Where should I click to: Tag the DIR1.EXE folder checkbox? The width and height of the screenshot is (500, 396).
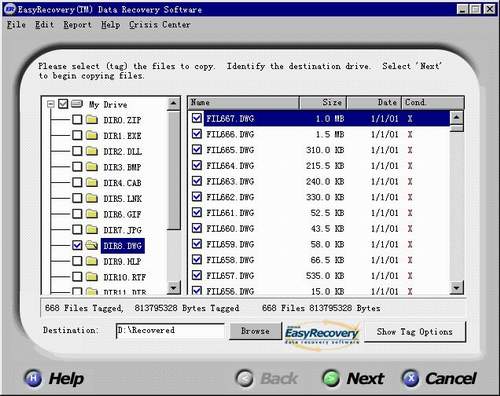(x=77, y=135)
